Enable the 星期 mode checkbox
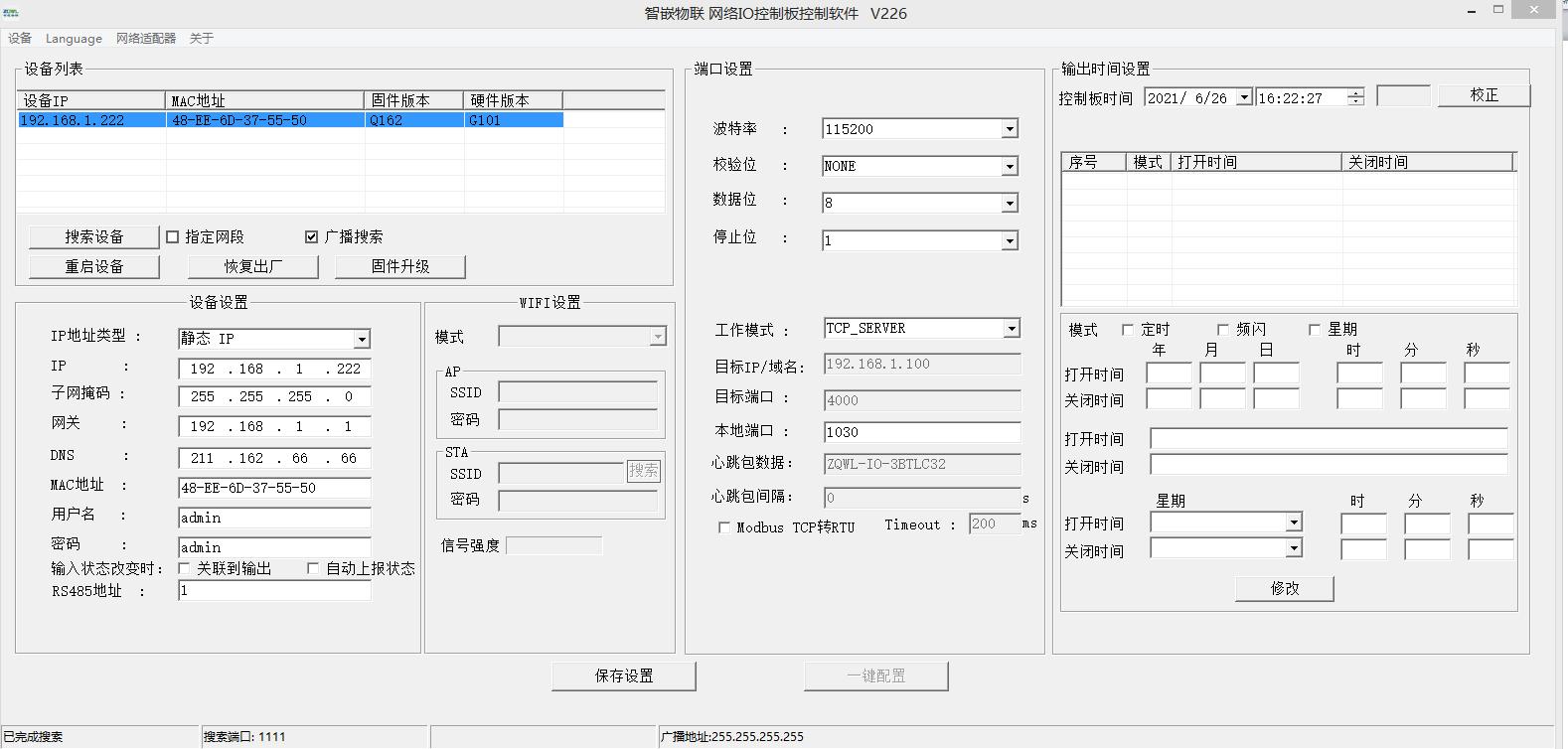The width and height of the screenshot is (1568, 749). pos(1315,329)
